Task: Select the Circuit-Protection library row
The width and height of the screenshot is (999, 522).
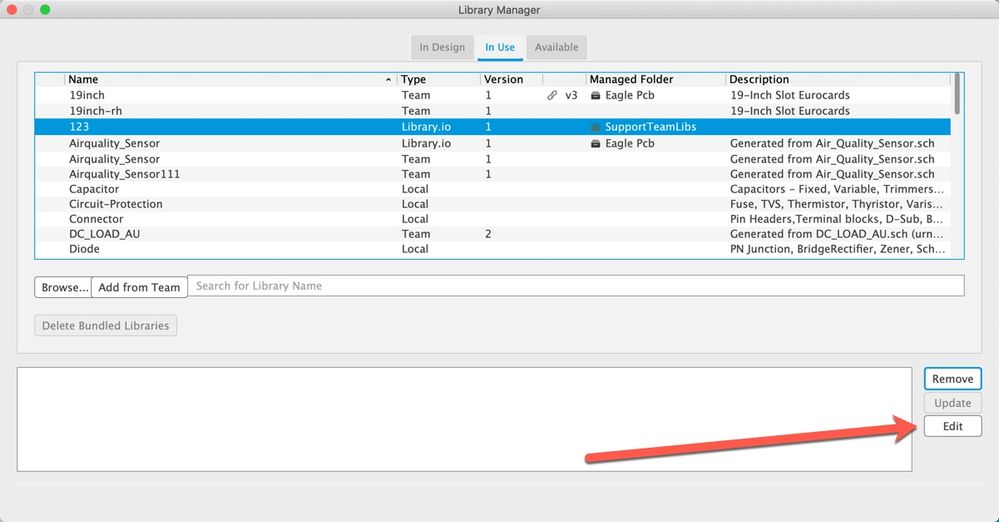Action: (x=492, y=204)
